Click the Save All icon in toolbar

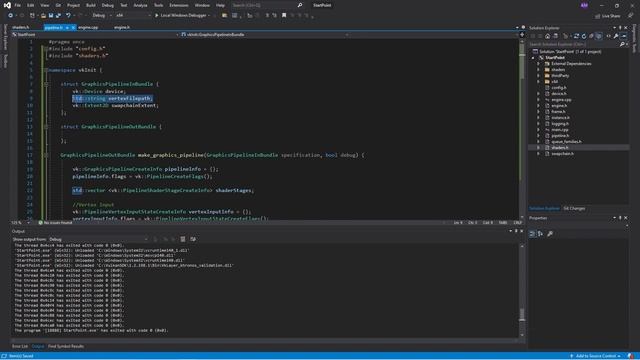point(58,16)
